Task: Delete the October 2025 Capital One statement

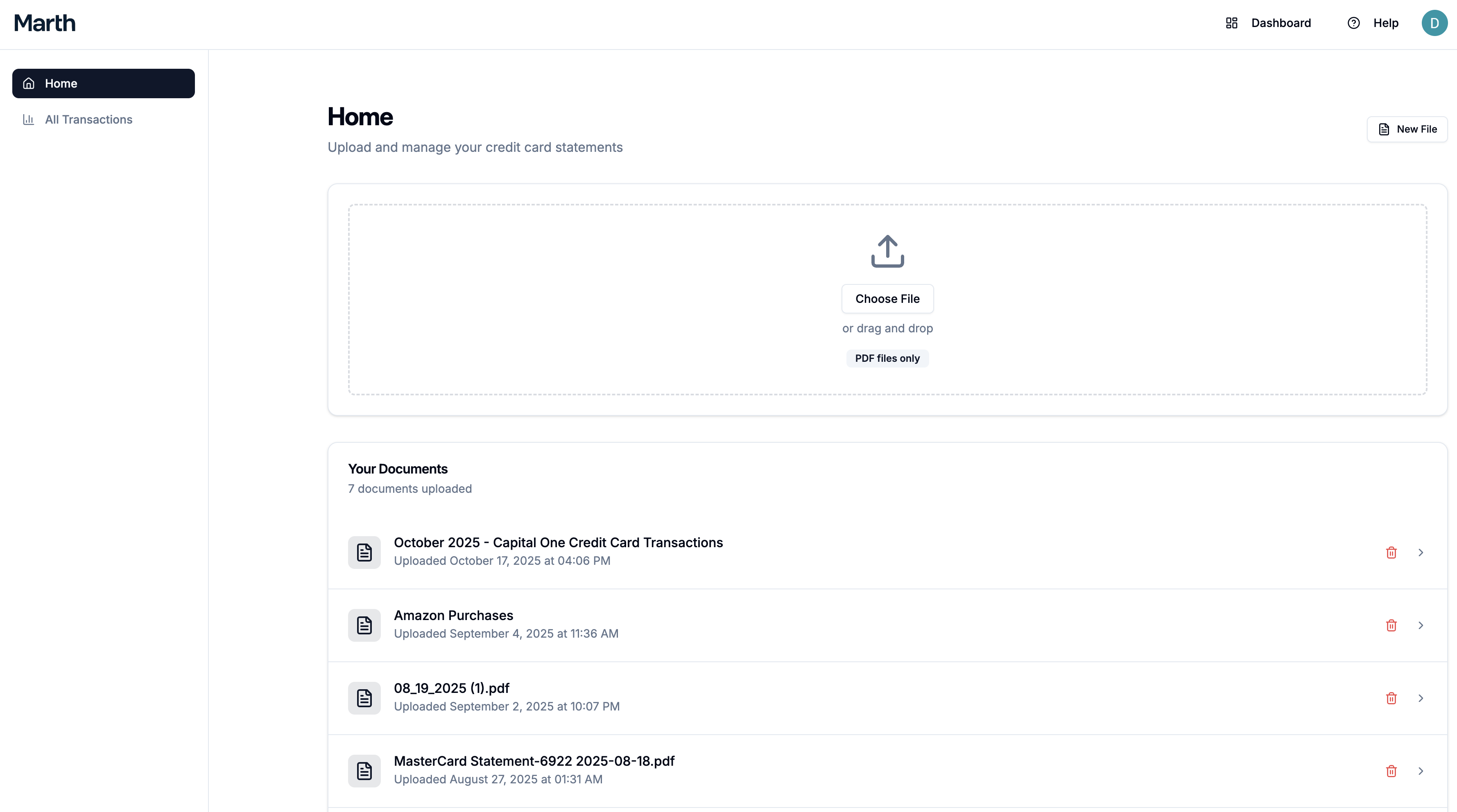Action: tap(1391, 553)
